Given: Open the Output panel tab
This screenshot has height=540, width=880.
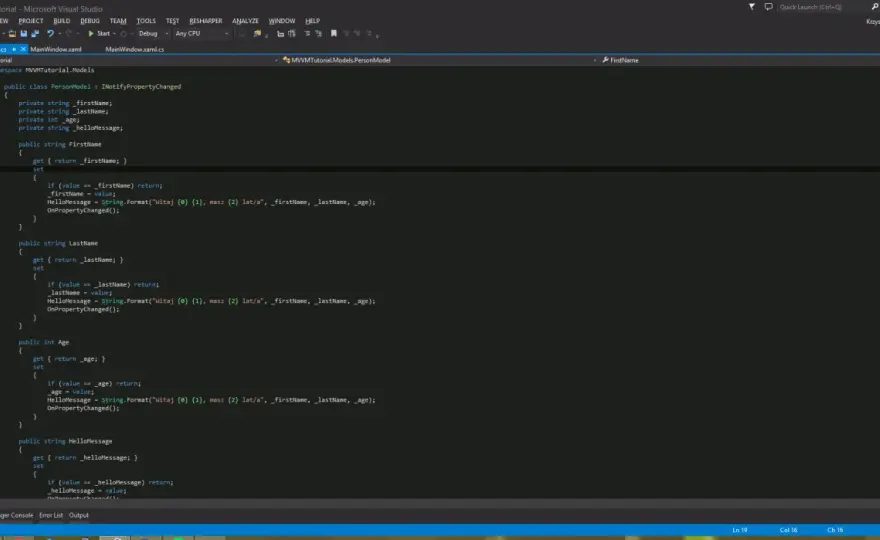Looking at the screenshot, I should pos(79,515).
